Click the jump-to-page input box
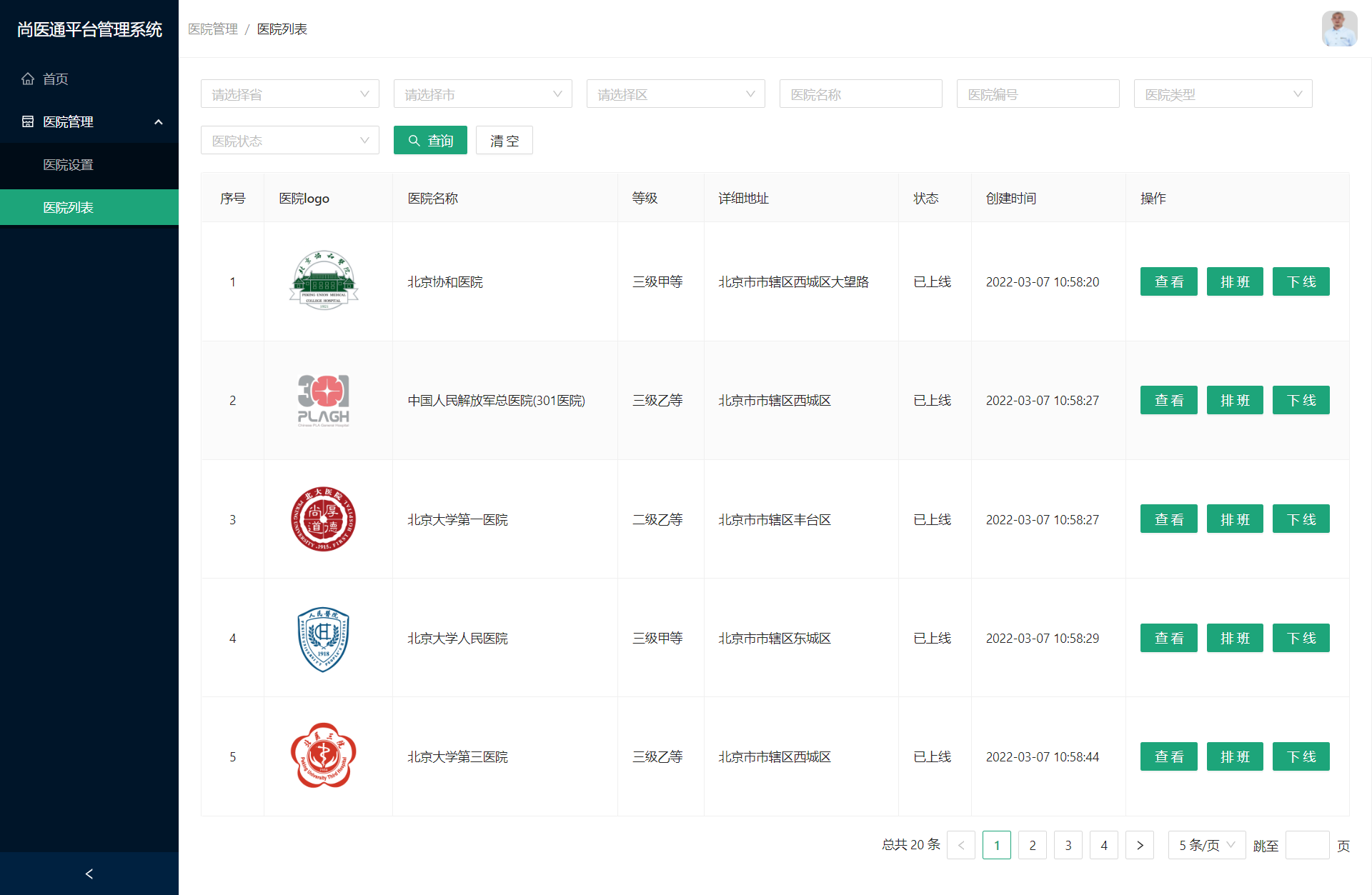 (1308, 845)
